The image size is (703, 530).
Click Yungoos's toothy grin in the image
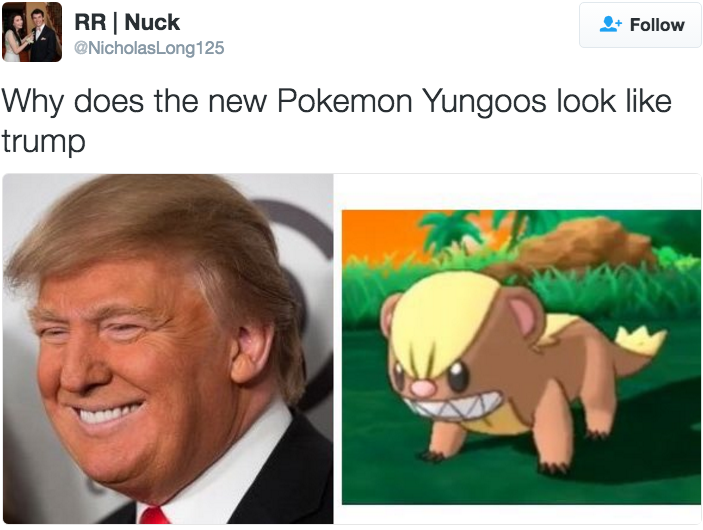coord(455,404)
